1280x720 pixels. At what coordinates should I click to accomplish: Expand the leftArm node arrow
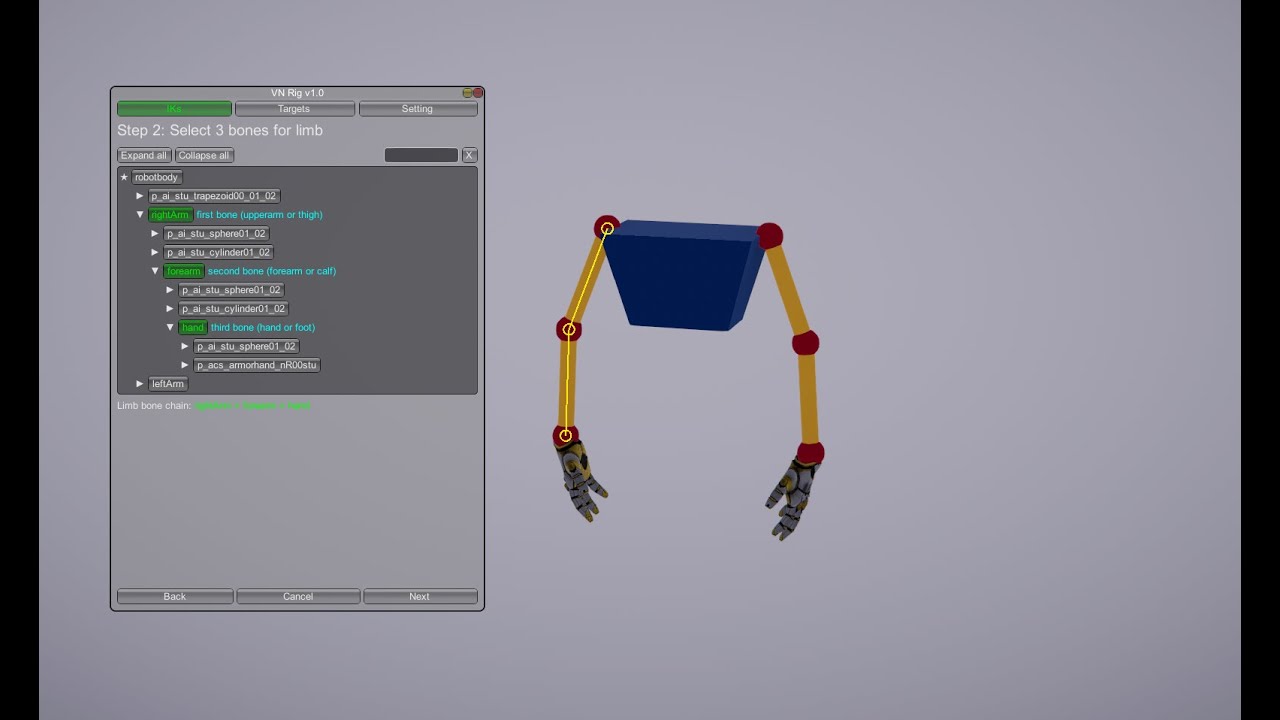[140, 384]
